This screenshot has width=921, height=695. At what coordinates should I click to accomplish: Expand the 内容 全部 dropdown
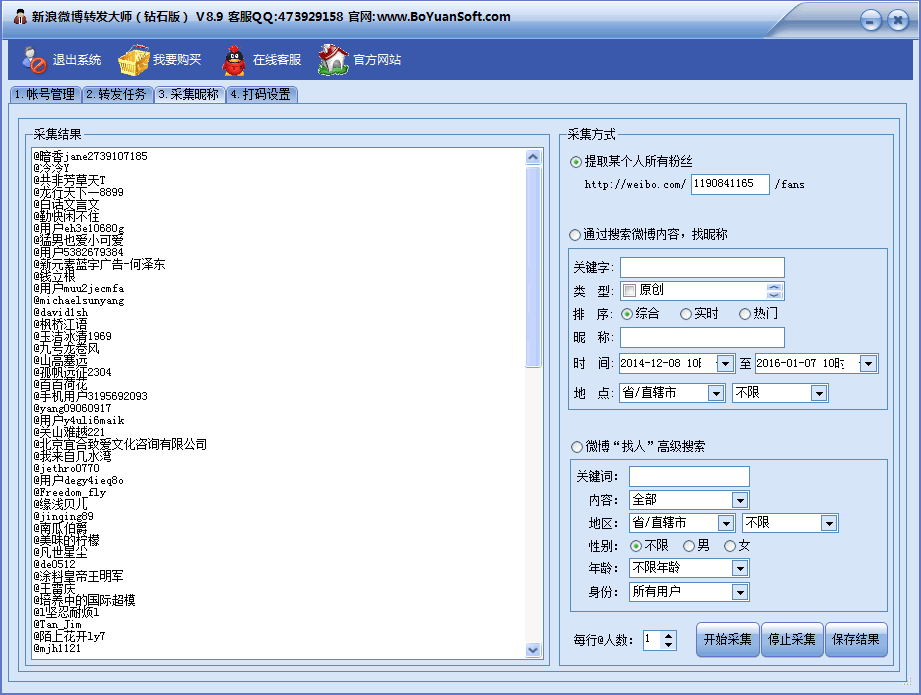[740, 501]
